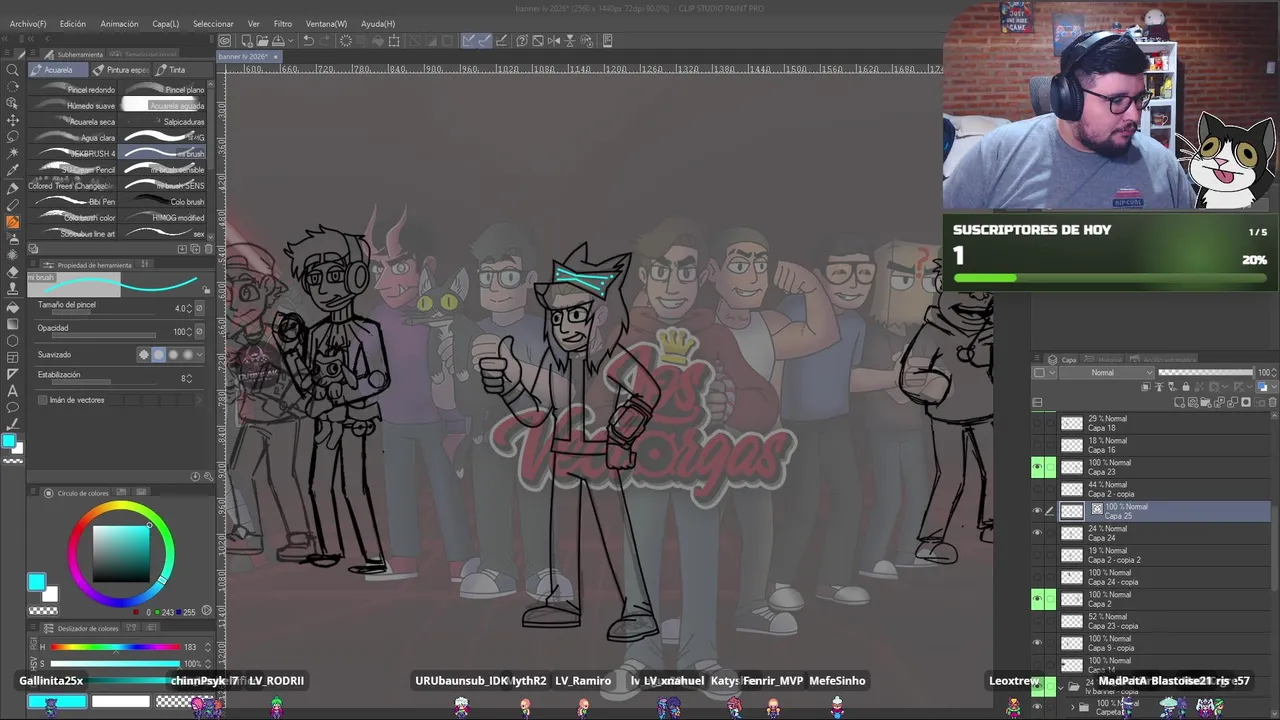Select the Colo brush preset
Screen dimensions: 1280x720
point(164,202)
